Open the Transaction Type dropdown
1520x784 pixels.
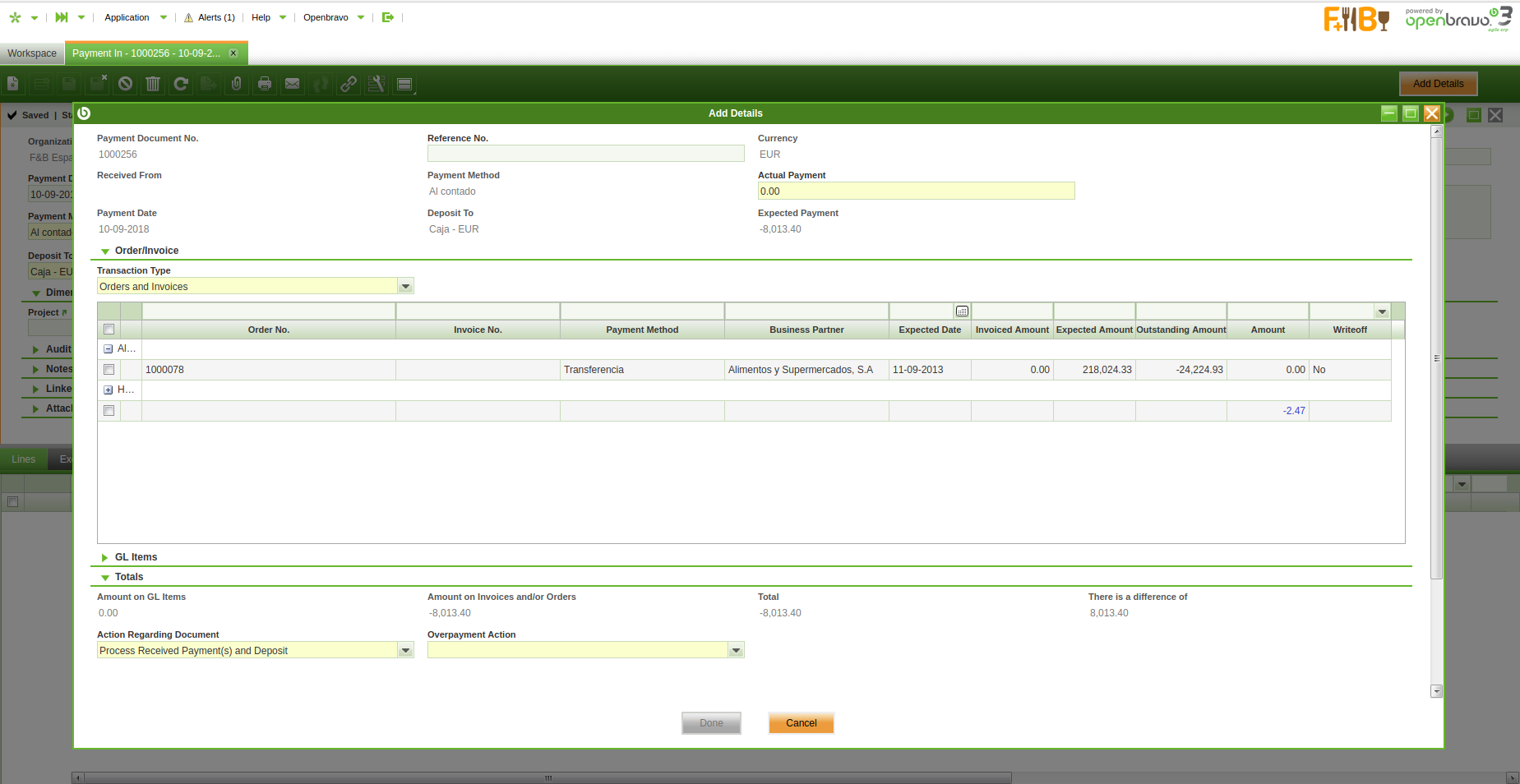coord(405,287)
